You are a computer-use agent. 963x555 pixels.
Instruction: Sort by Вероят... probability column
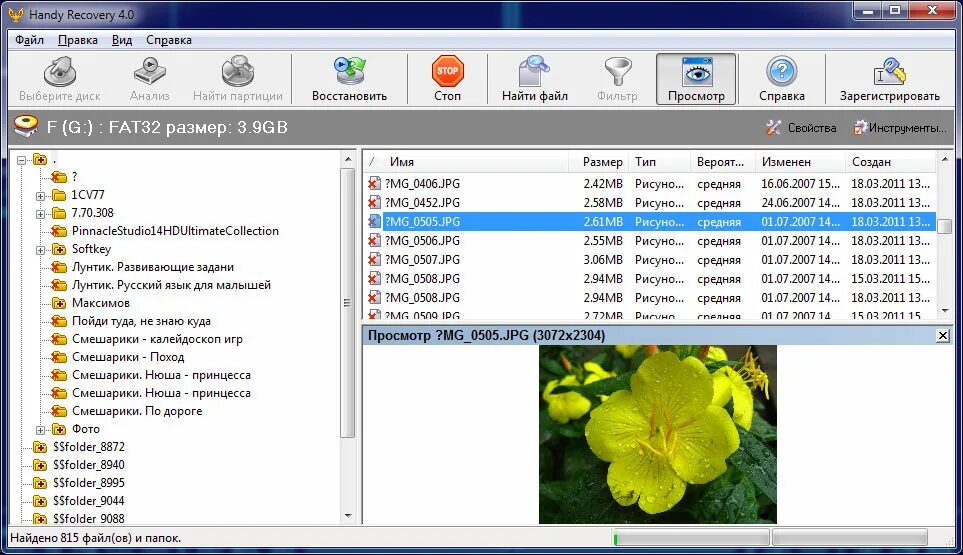pos(722,162)
